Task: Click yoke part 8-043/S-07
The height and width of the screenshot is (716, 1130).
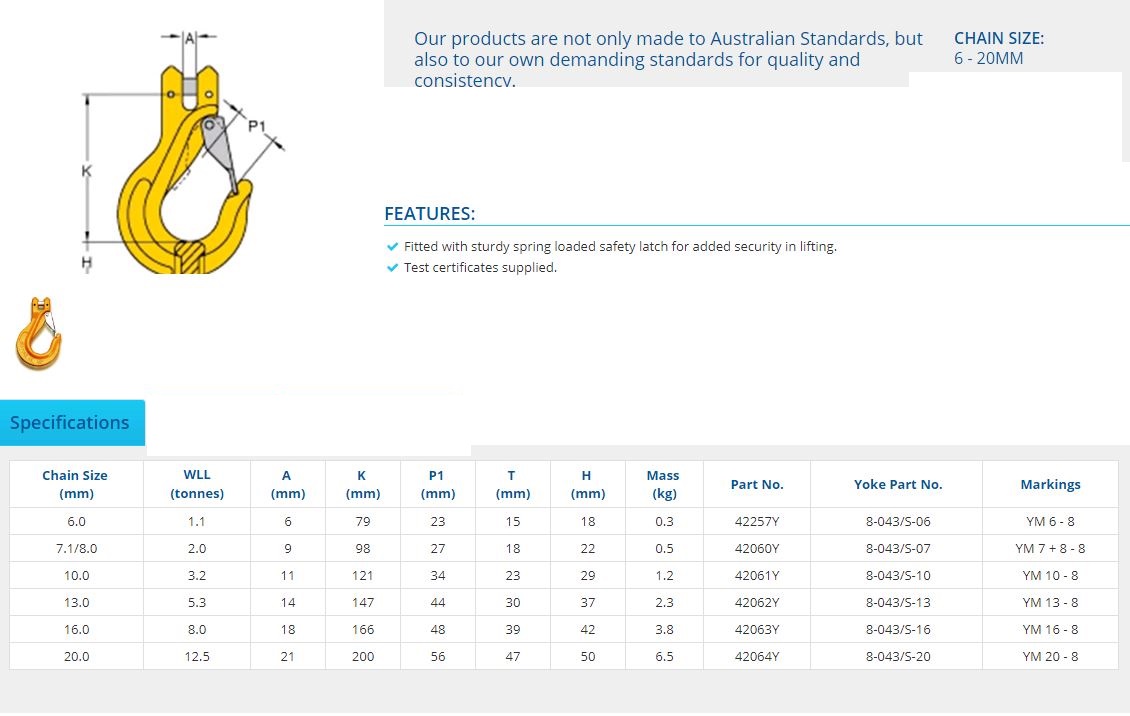Action: (898, 548)
